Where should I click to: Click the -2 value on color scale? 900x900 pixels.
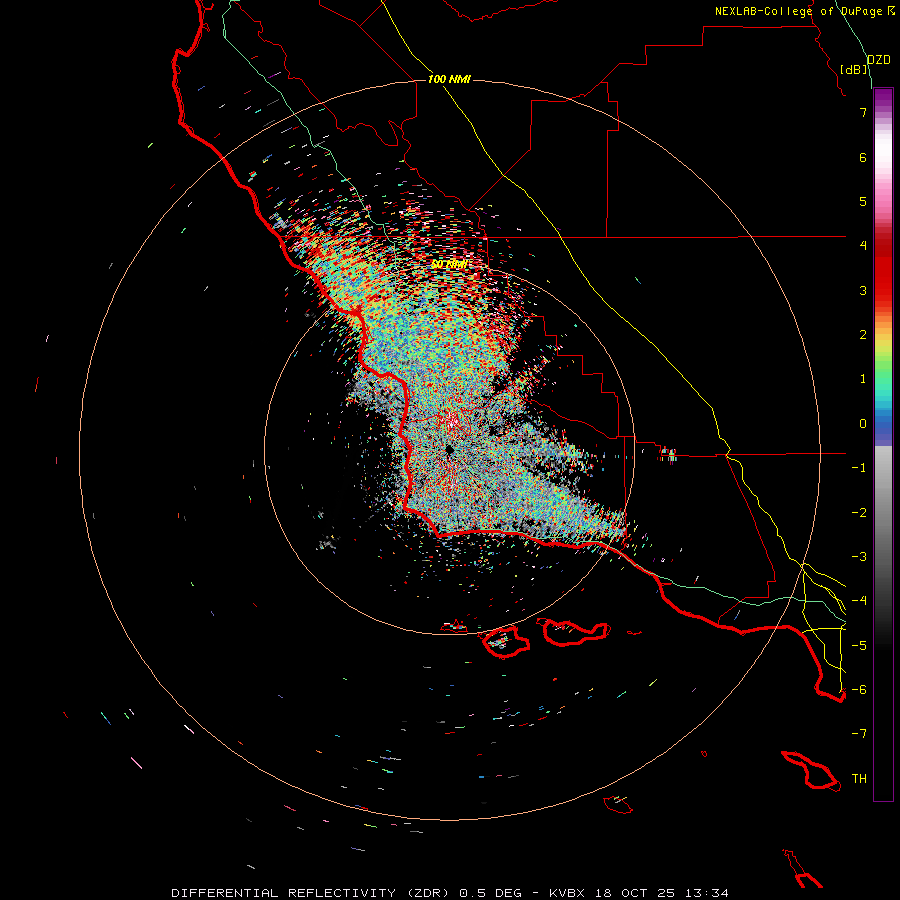point(859,513)
